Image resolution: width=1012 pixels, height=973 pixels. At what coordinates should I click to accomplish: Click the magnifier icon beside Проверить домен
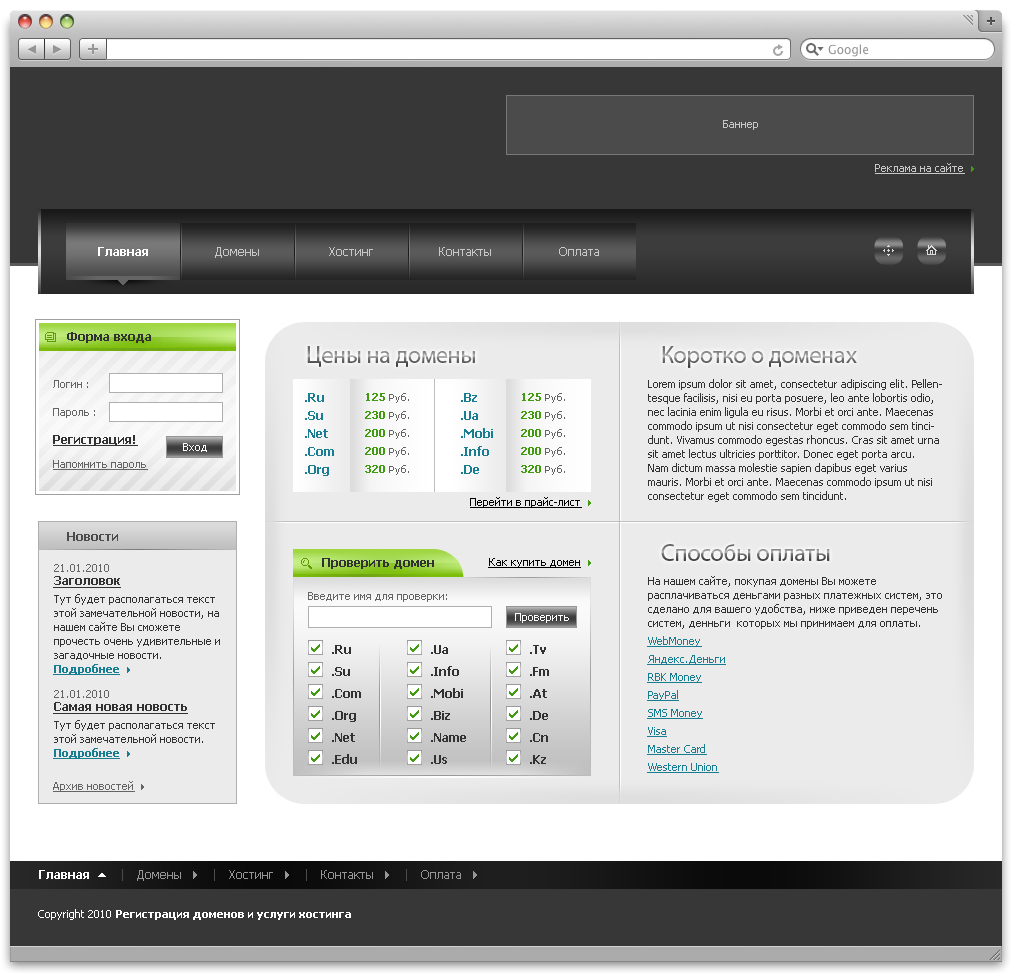tap(307, 563)
